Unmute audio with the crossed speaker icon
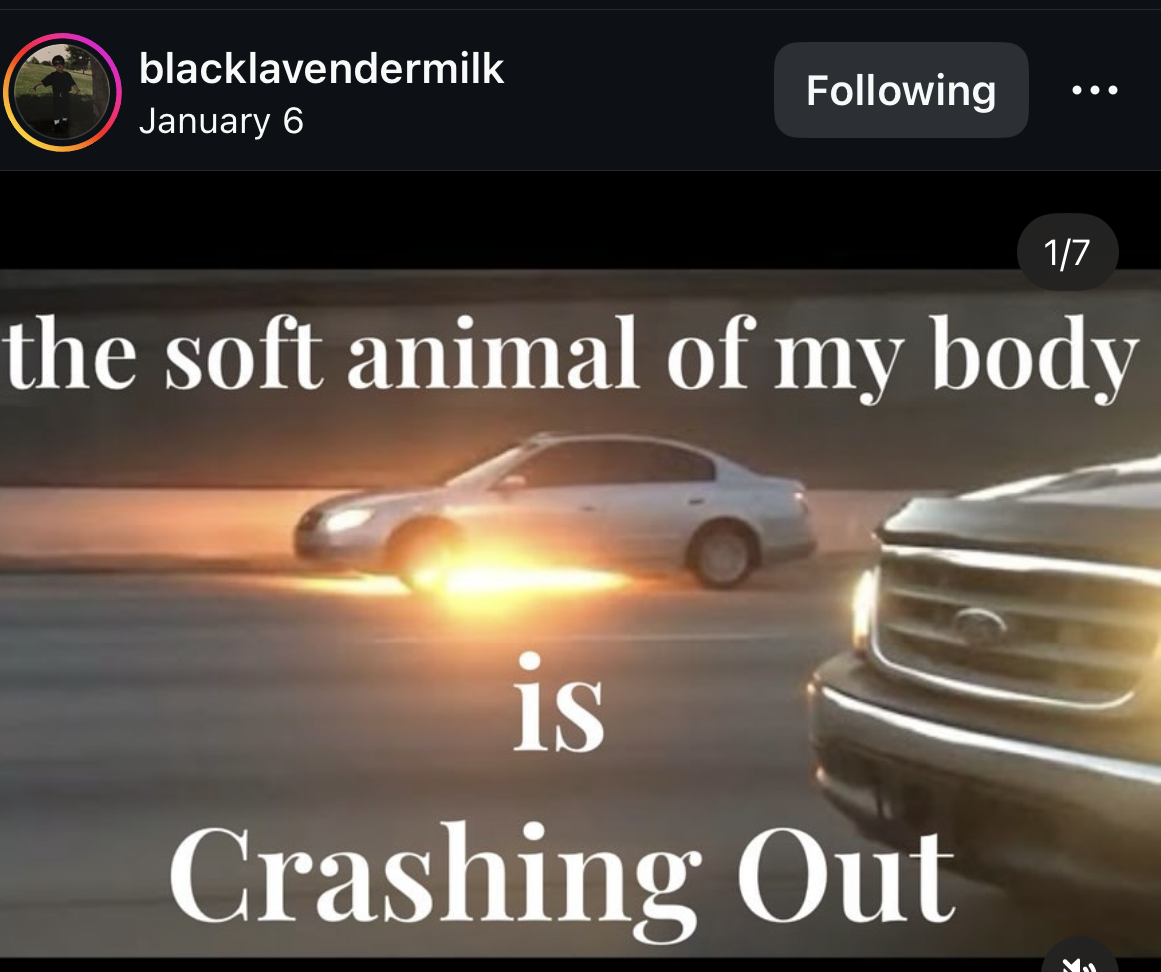This screenshot has width=1161, height=972. pyautogui.click(x=1079, y=962)
